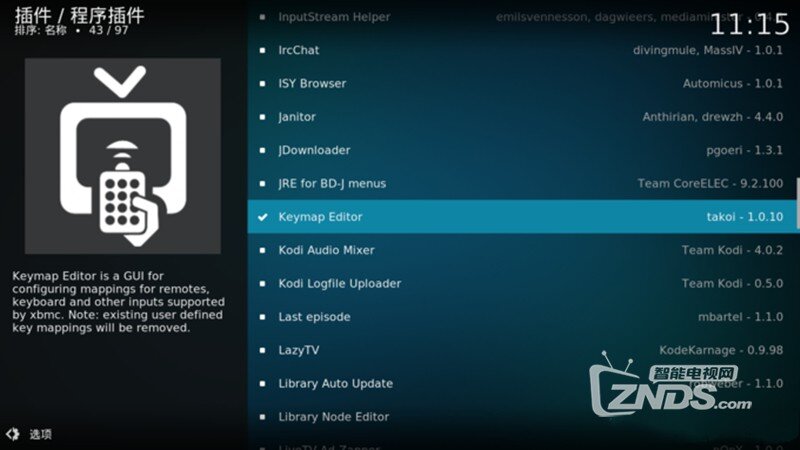The width and height of the screenshot is (800, 450).
Task: Click bullet icon beside Library Auto Update
Action: [262, 384]
